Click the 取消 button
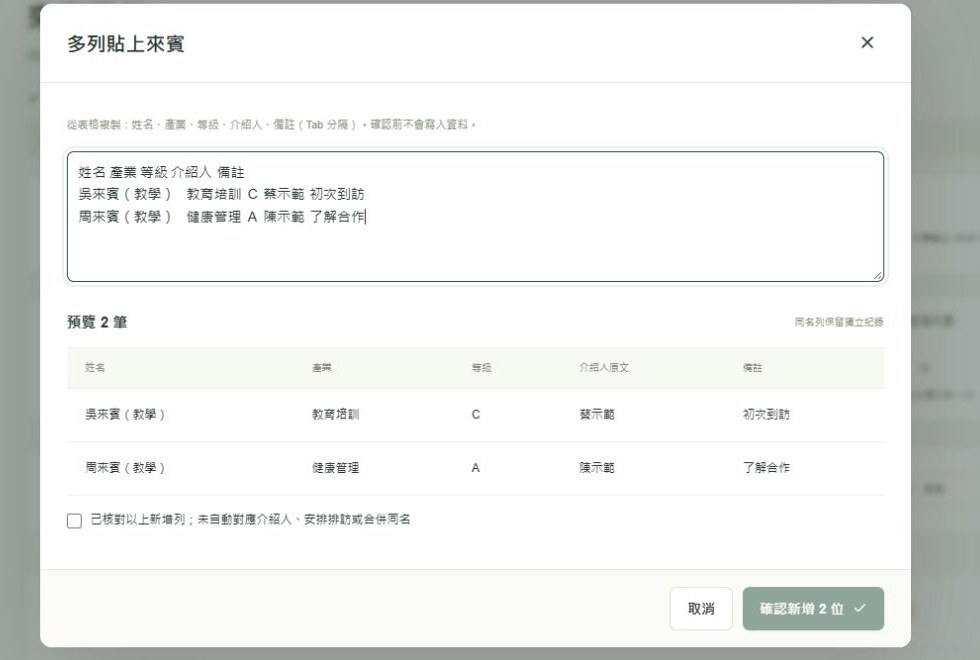 click(701, 608)
